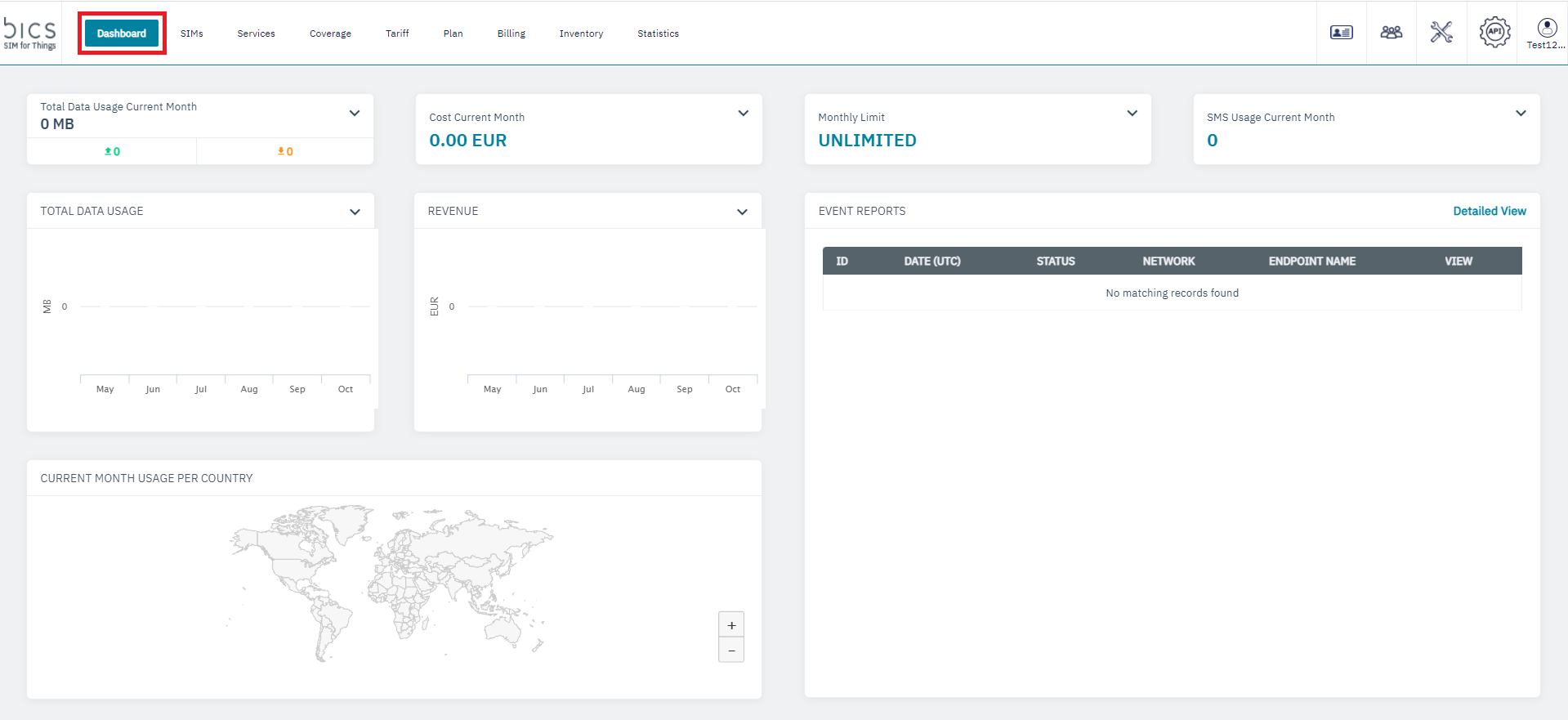Screen dimensions: 1568x720
Task: Open the Detailed View link
Action: [1489, 211]
